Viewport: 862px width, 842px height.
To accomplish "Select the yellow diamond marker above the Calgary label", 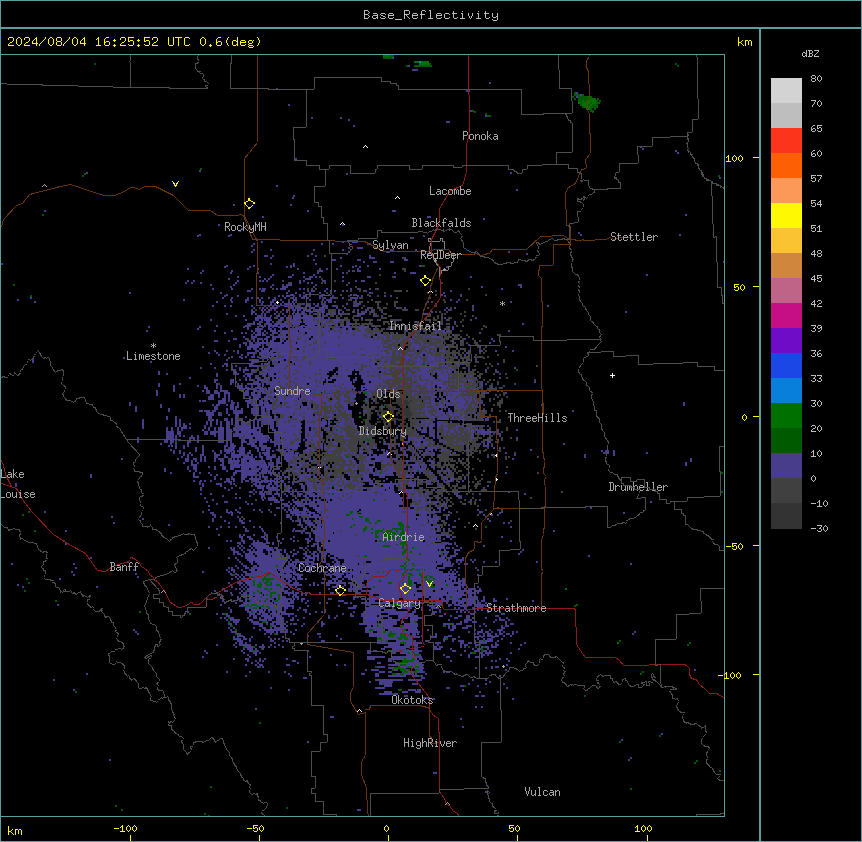I will click(405, 589).
